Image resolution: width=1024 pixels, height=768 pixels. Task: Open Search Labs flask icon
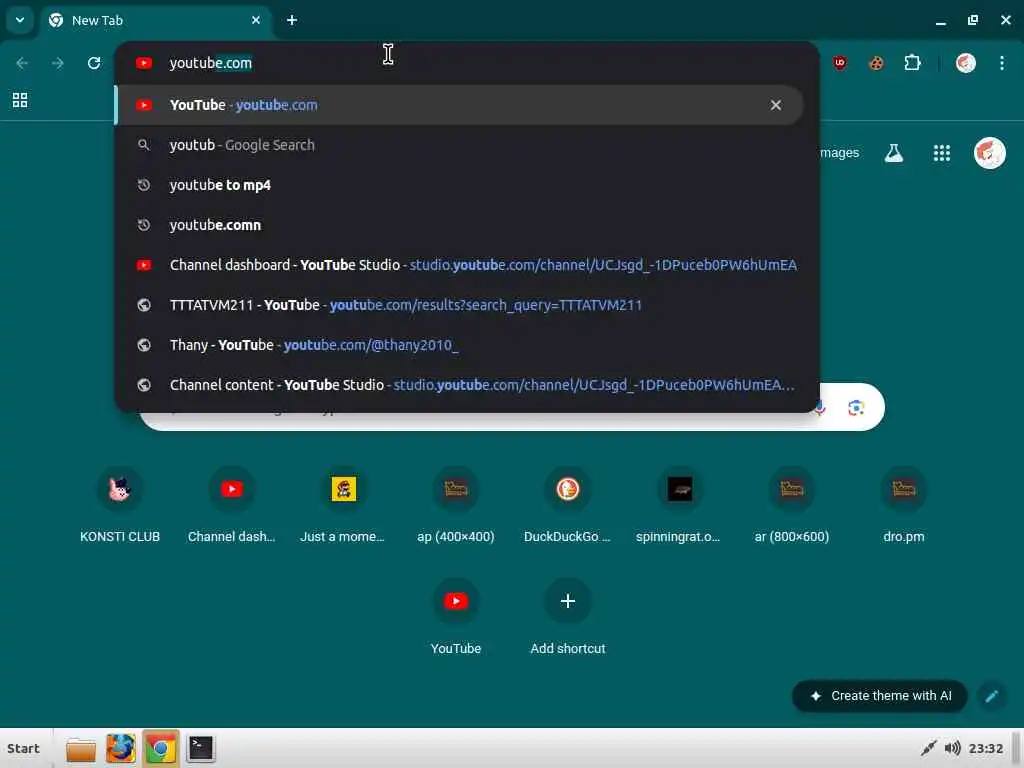tap(894, 153)
